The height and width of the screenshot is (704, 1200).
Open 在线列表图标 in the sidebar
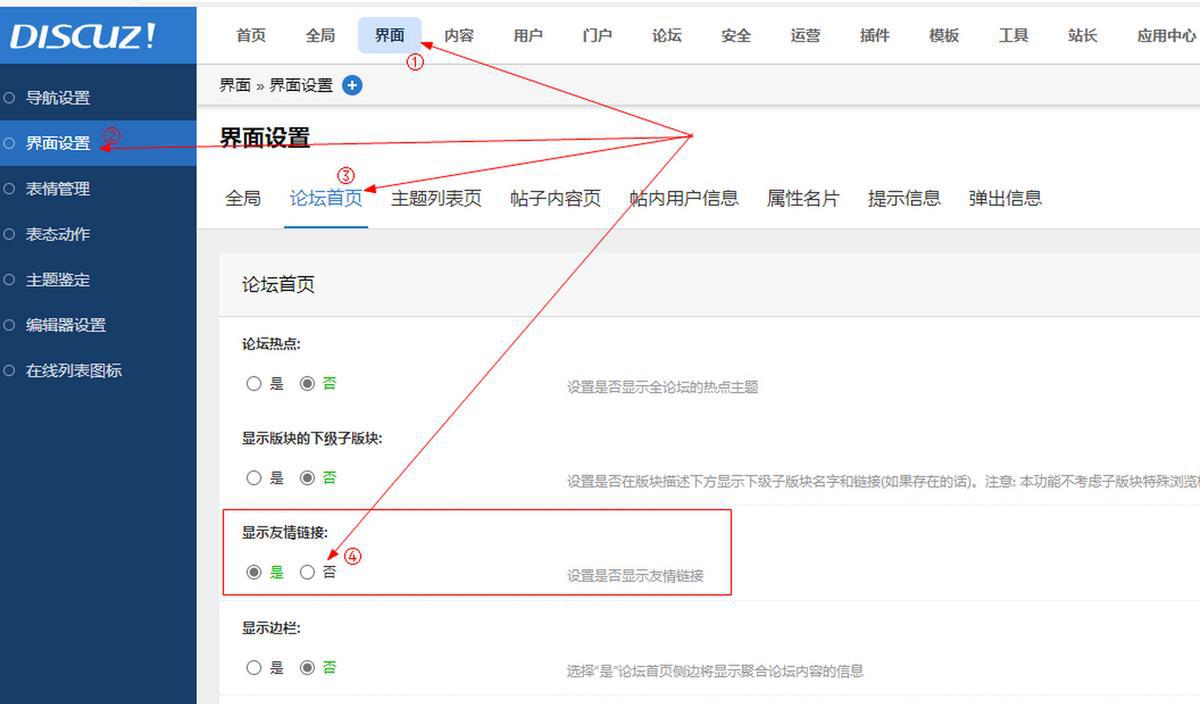[98, 371]
